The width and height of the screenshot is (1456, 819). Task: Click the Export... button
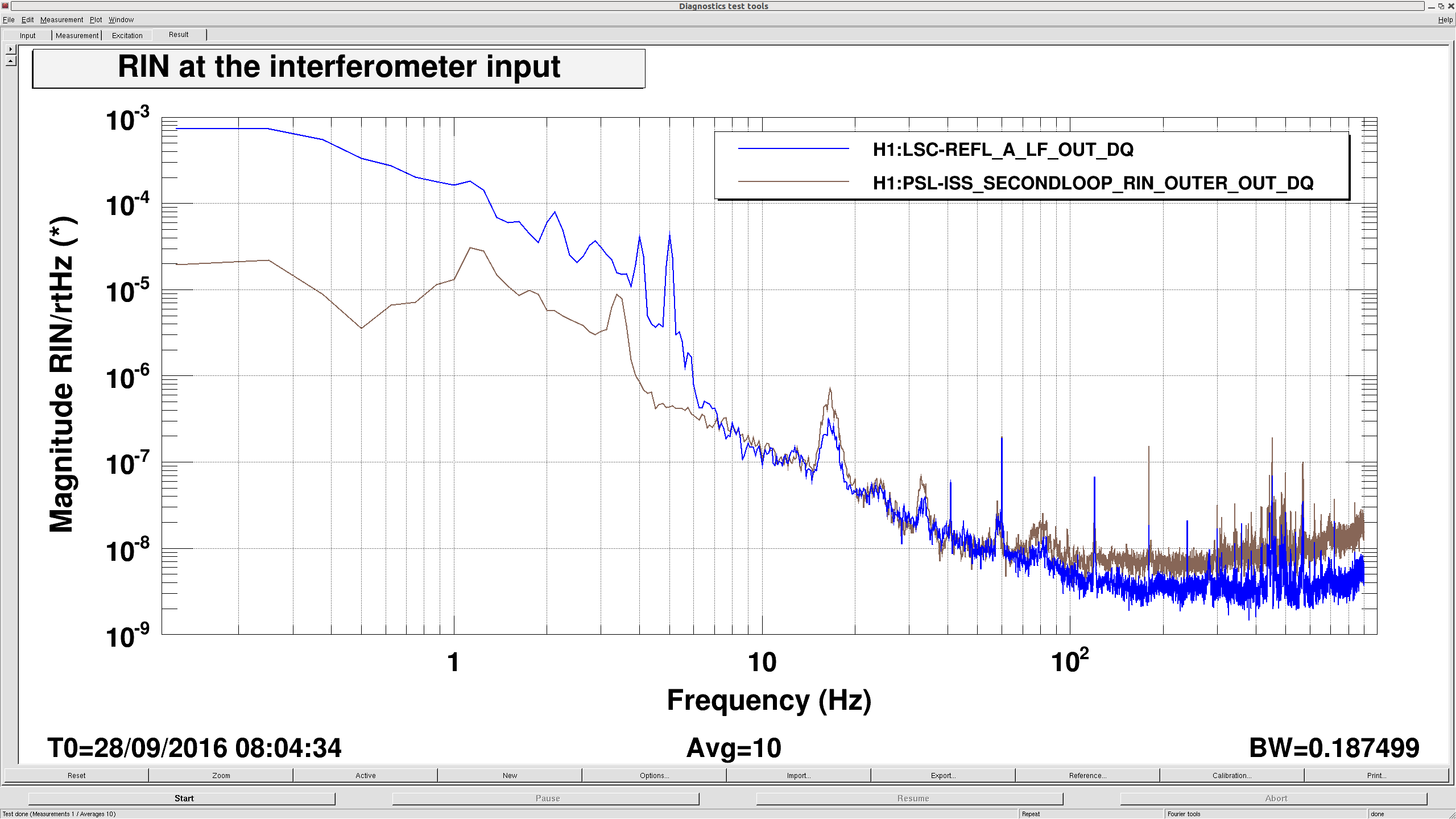[x=943, y=776]
